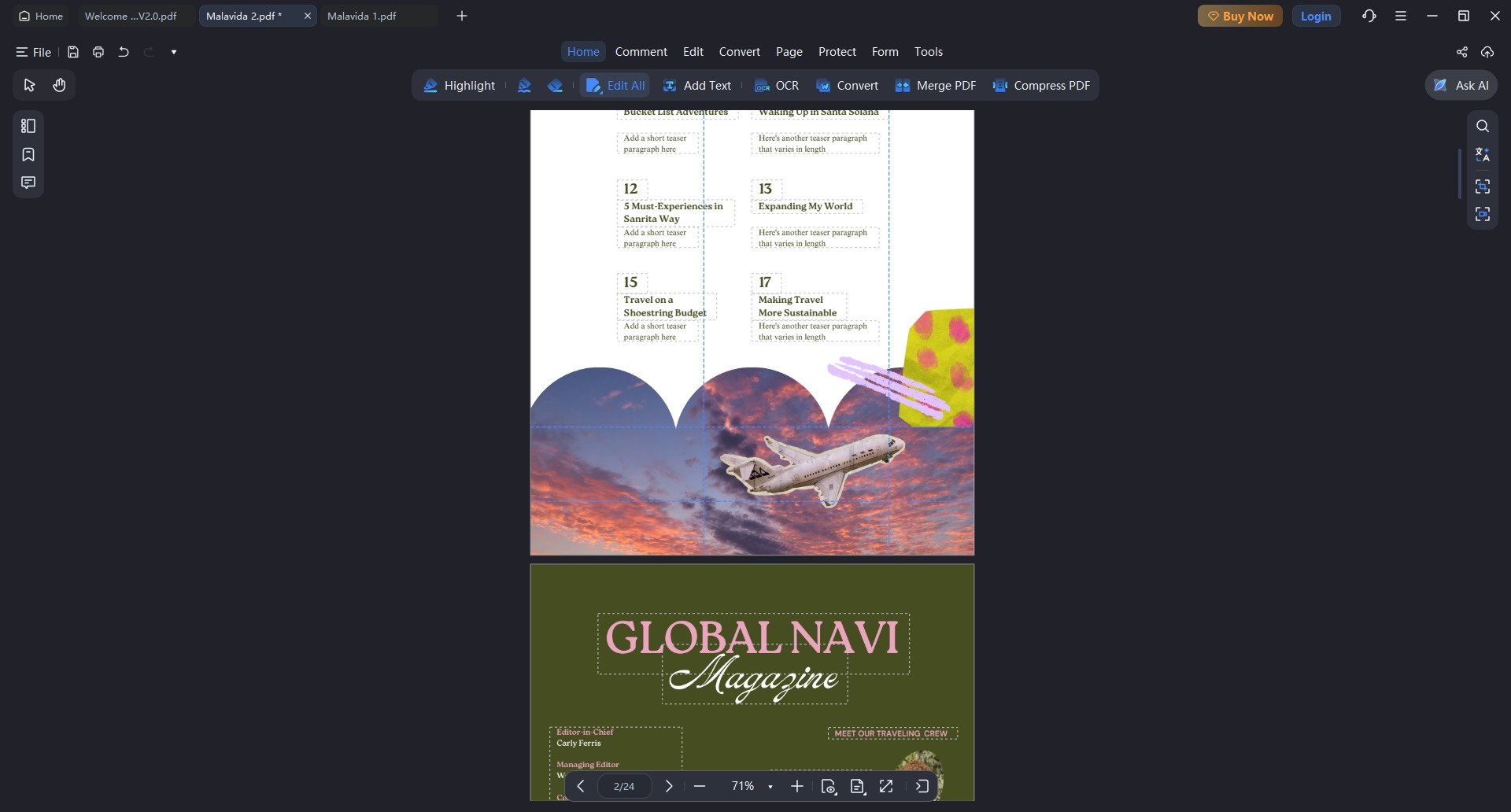
Task: Open the Home ribbon tab
Action: (583, 52)
